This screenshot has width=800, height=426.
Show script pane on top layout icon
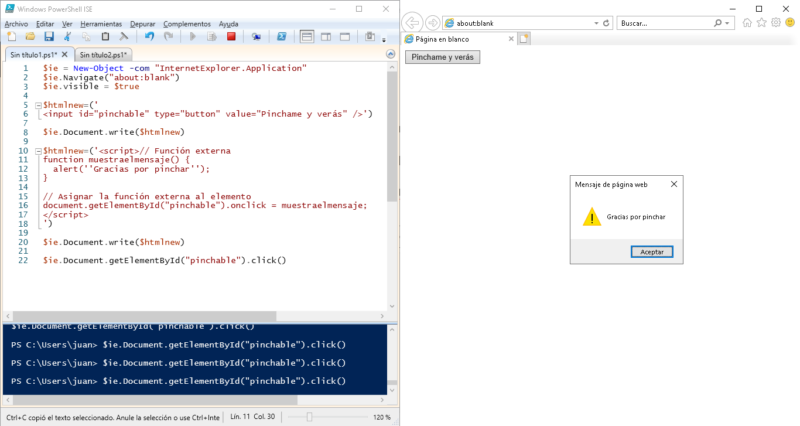[x=307, y=37]
